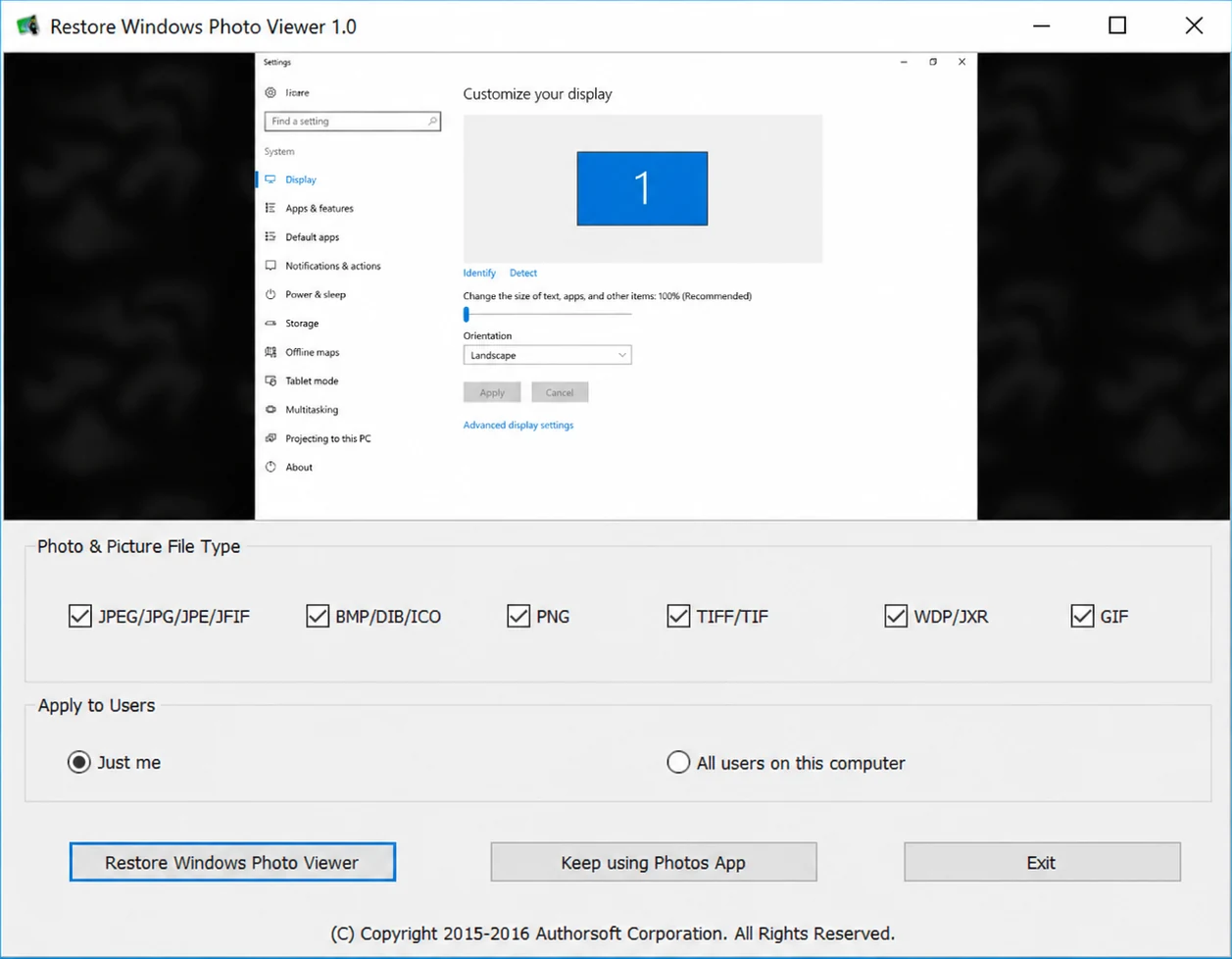
Task: Maximize the Restore Windows Photo Viewer window
Action: 1117,25
